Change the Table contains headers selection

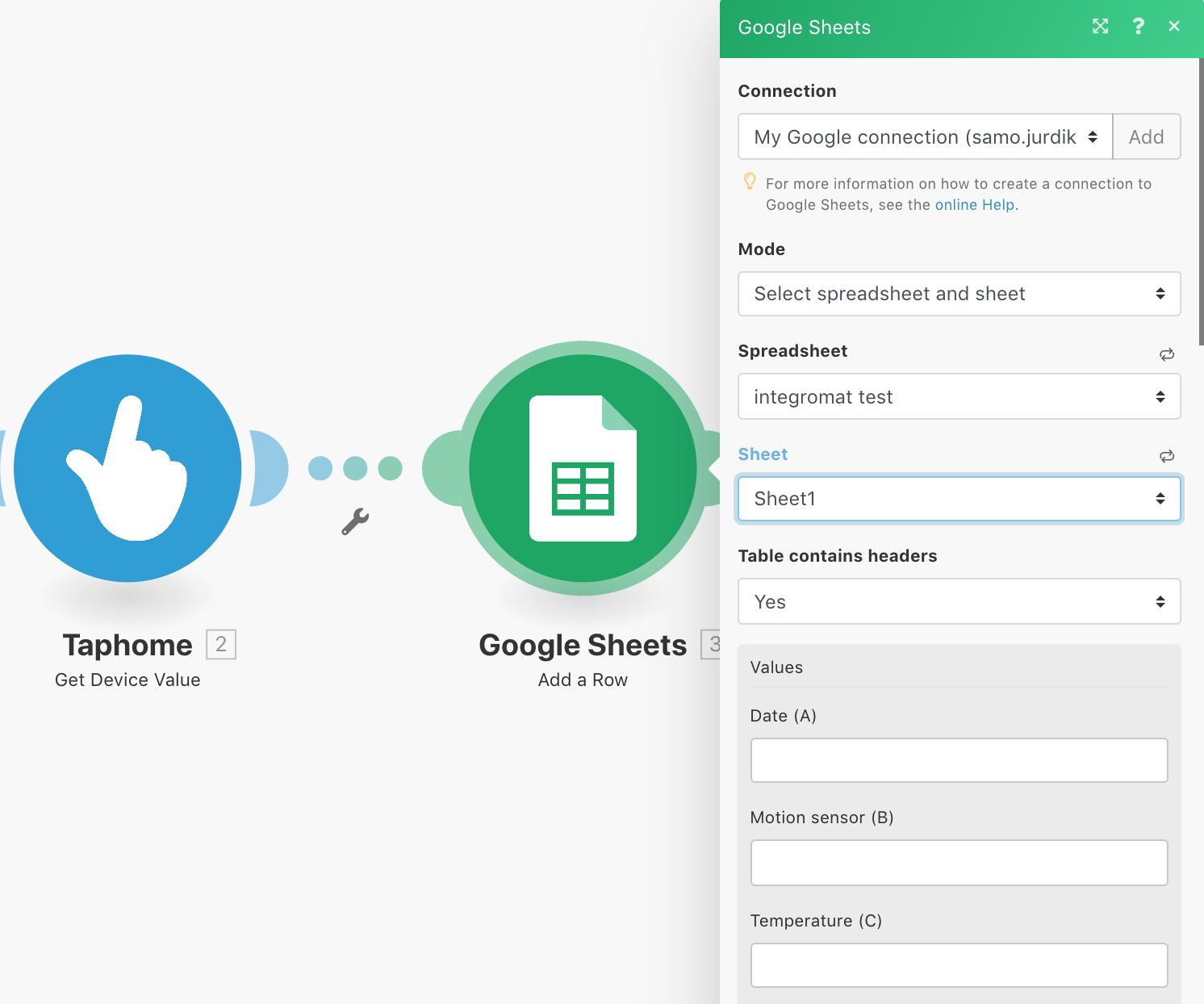coord(959,601)
